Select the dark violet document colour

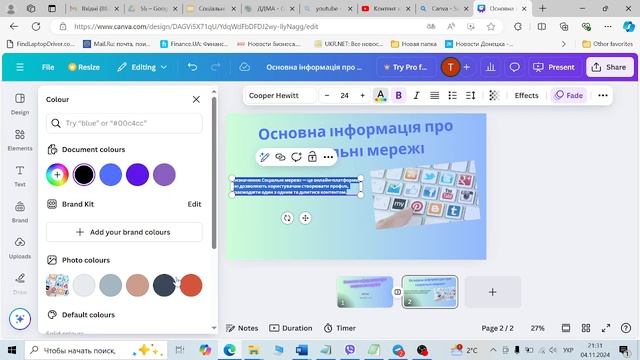[x=137, y=175]
